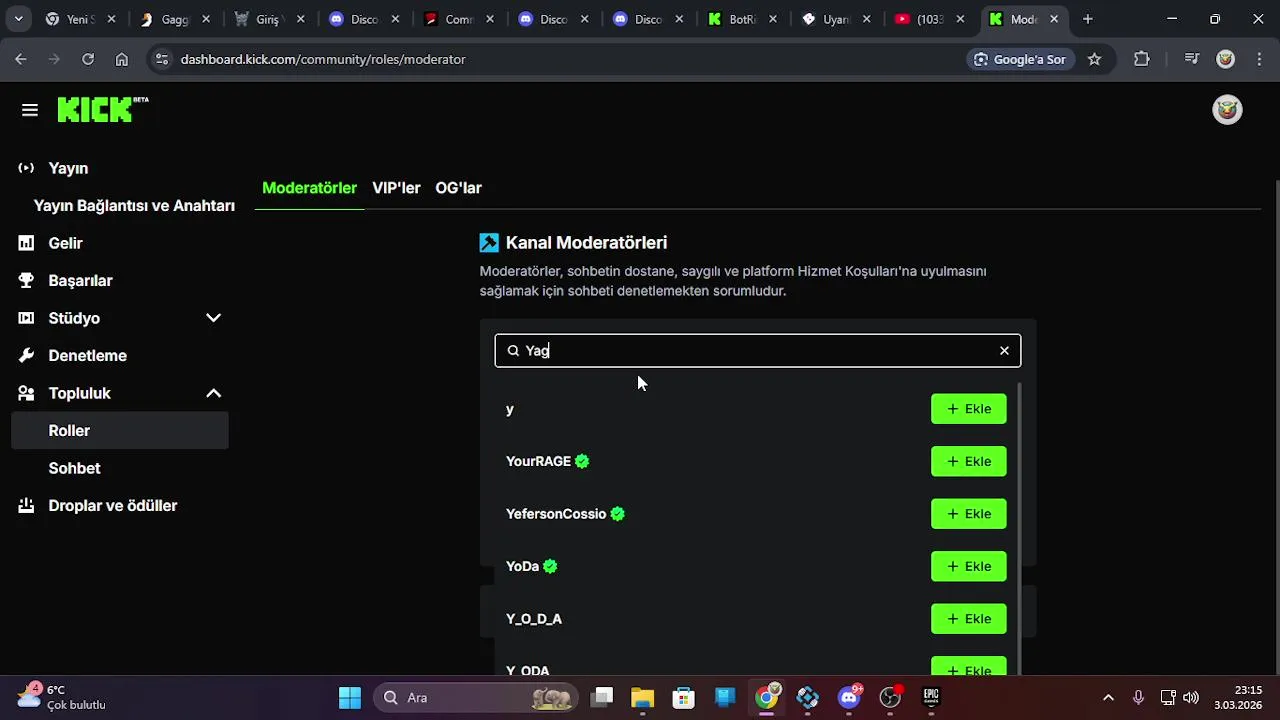Select the YefersonCossio username text
This screenshot has width=1280, height=720.
[x=556, y=514]
